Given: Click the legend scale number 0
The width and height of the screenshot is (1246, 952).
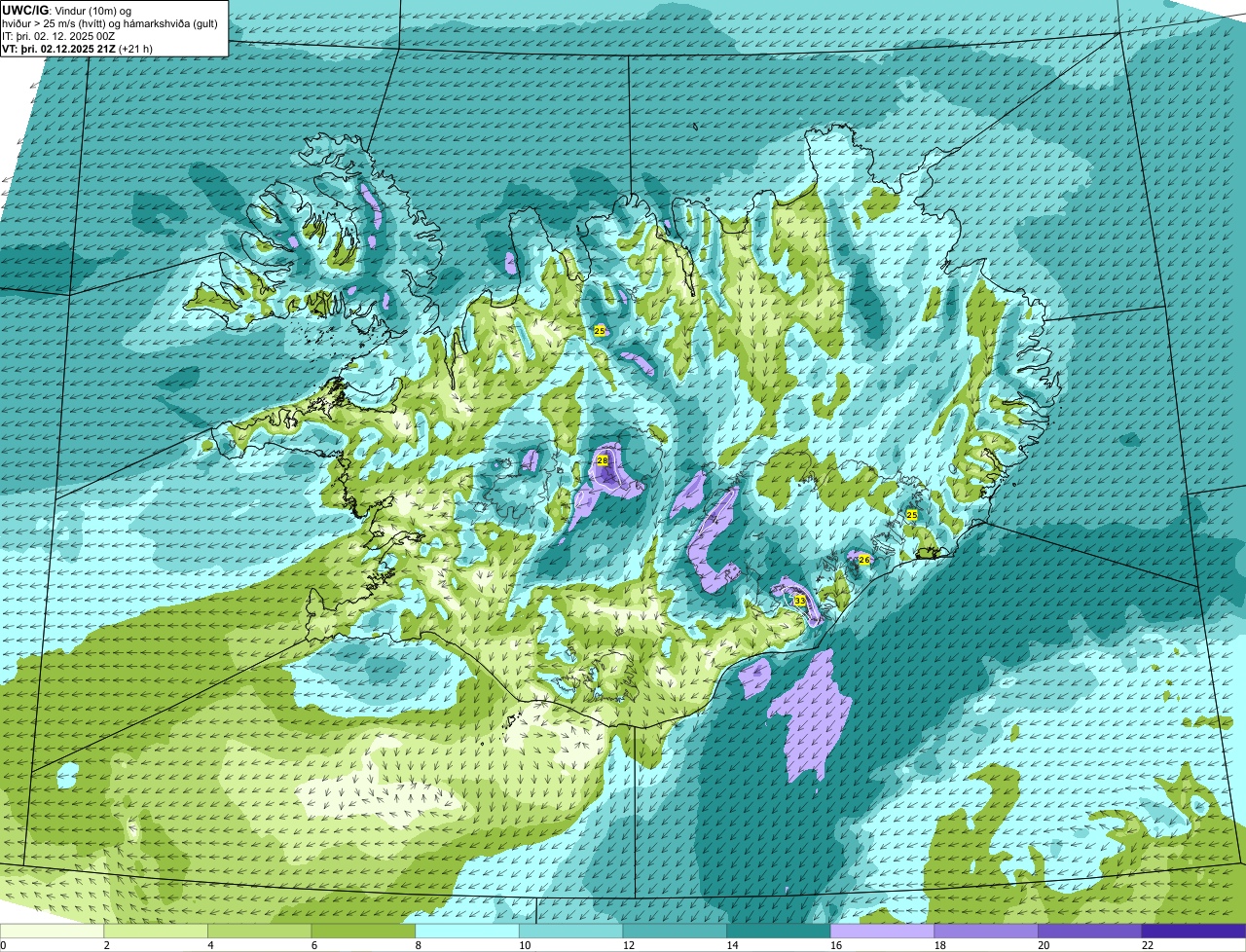Looking at the screenshot, I should pos(3,945).
